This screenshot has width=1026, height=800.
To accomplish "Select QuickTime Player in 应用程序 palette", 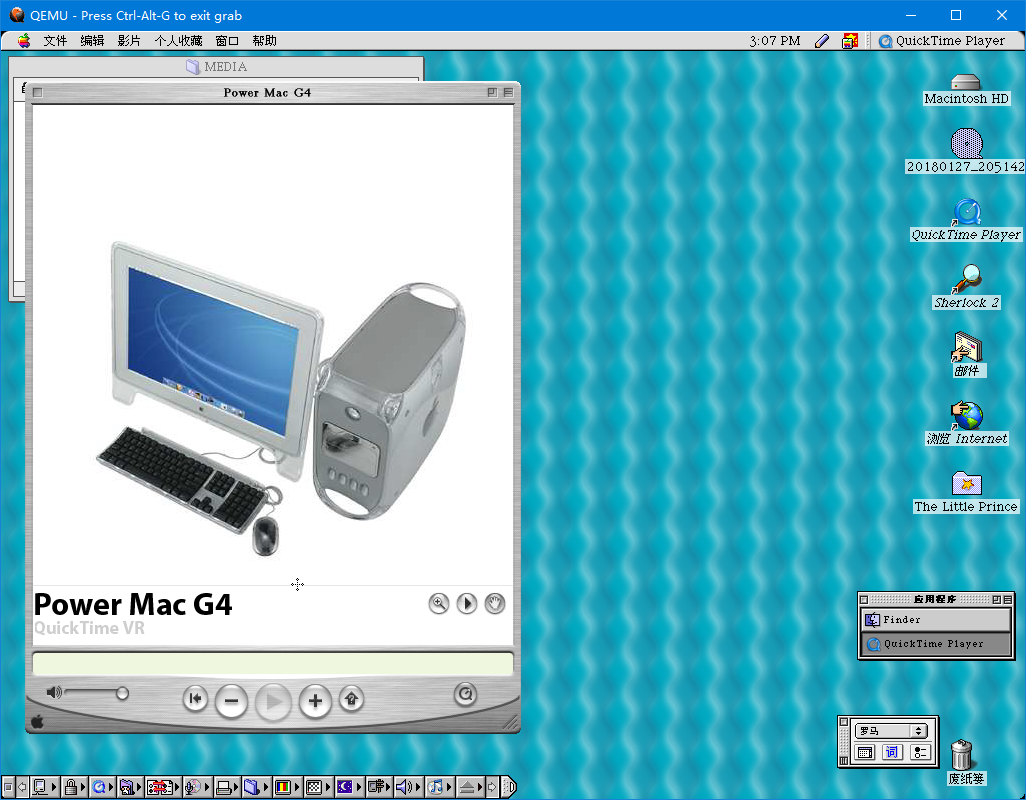I will pyautogui.click(x=936, y=644).
